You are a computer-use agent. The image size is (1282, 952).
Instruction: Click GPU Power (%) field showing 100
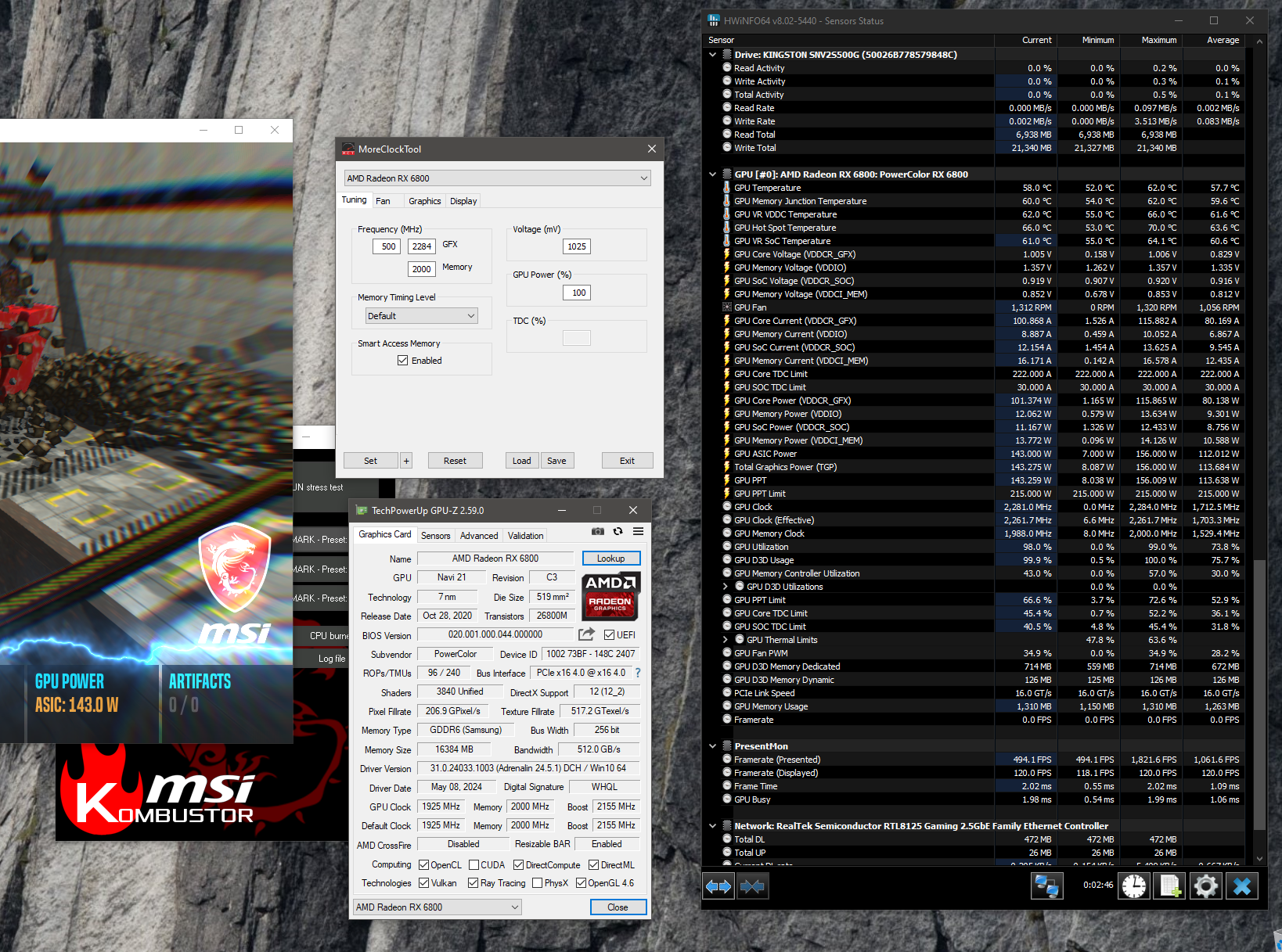point(577,293)
